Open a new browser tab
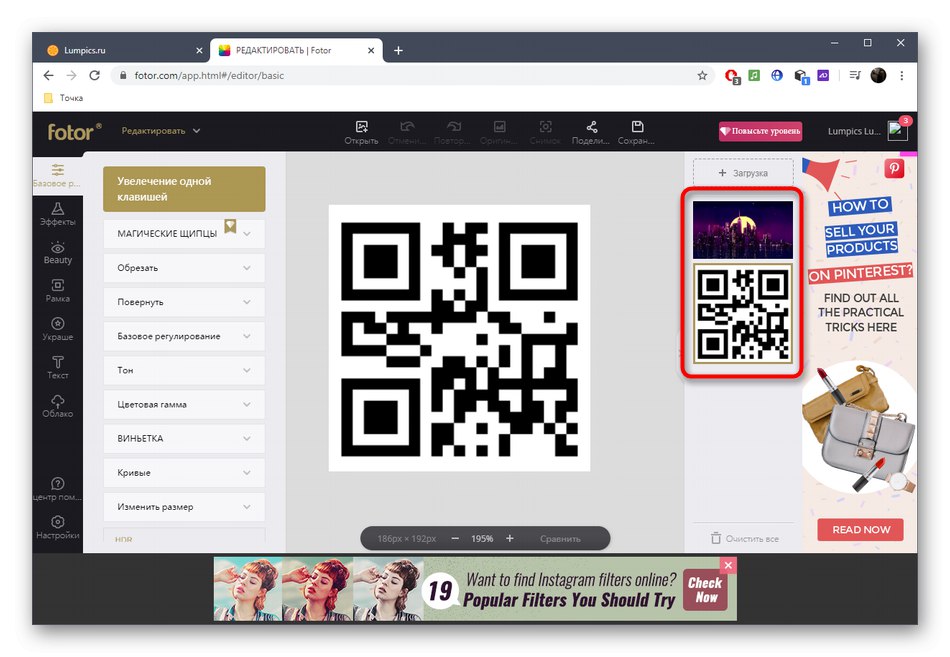 [x=398, y=51]
